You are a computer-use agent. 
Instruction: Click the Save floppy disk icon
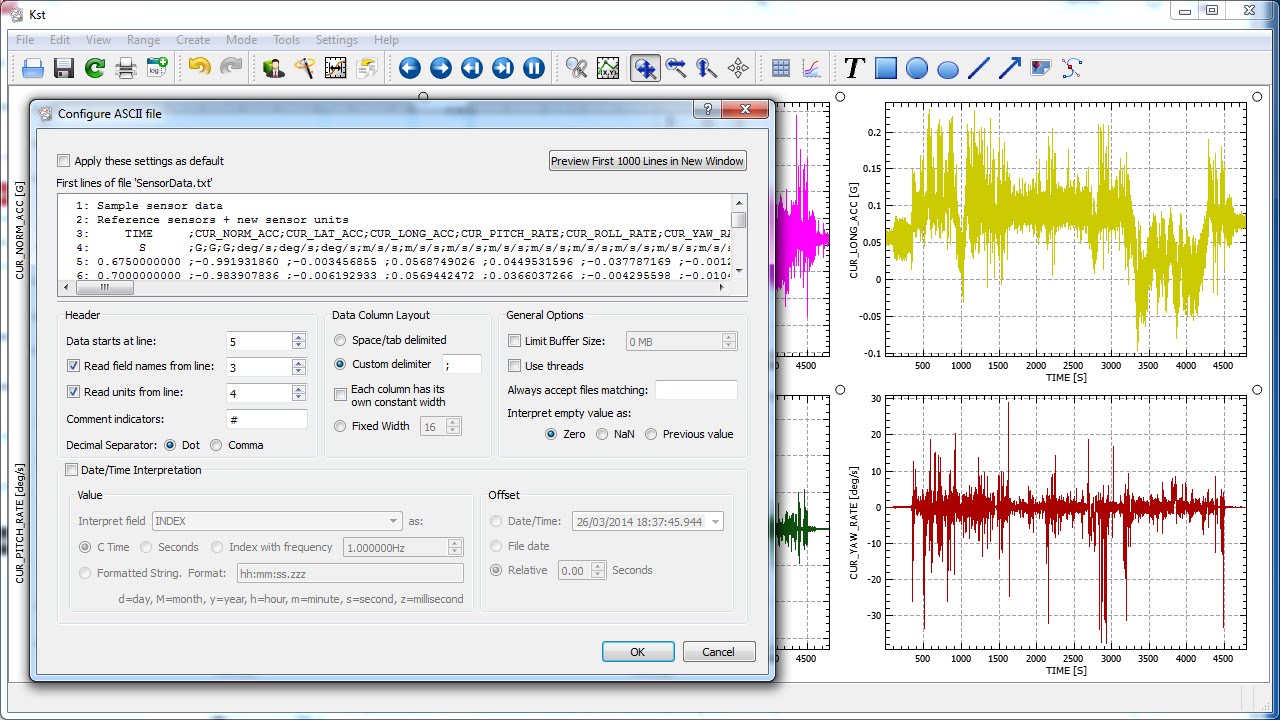(x=64, y=68)
